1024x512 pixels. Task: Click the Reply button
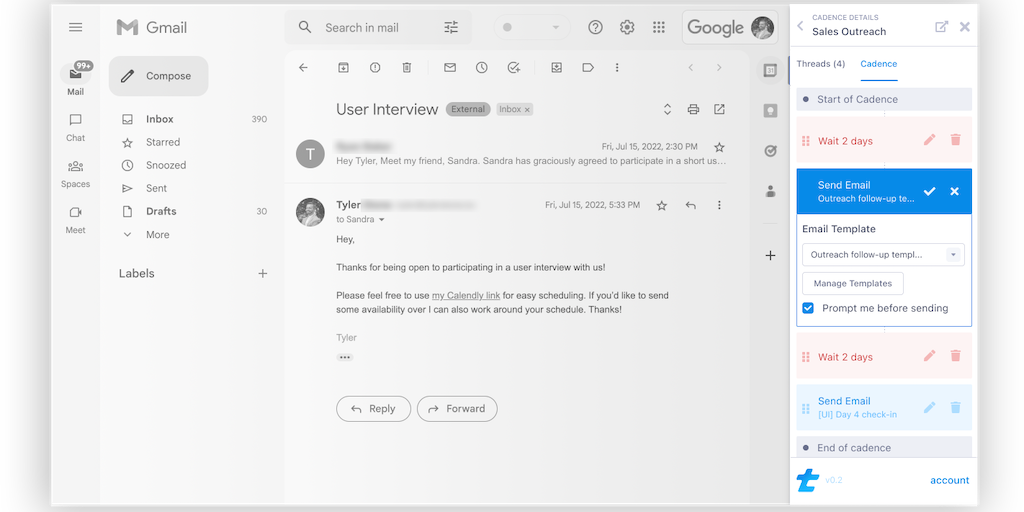(374, 409)
